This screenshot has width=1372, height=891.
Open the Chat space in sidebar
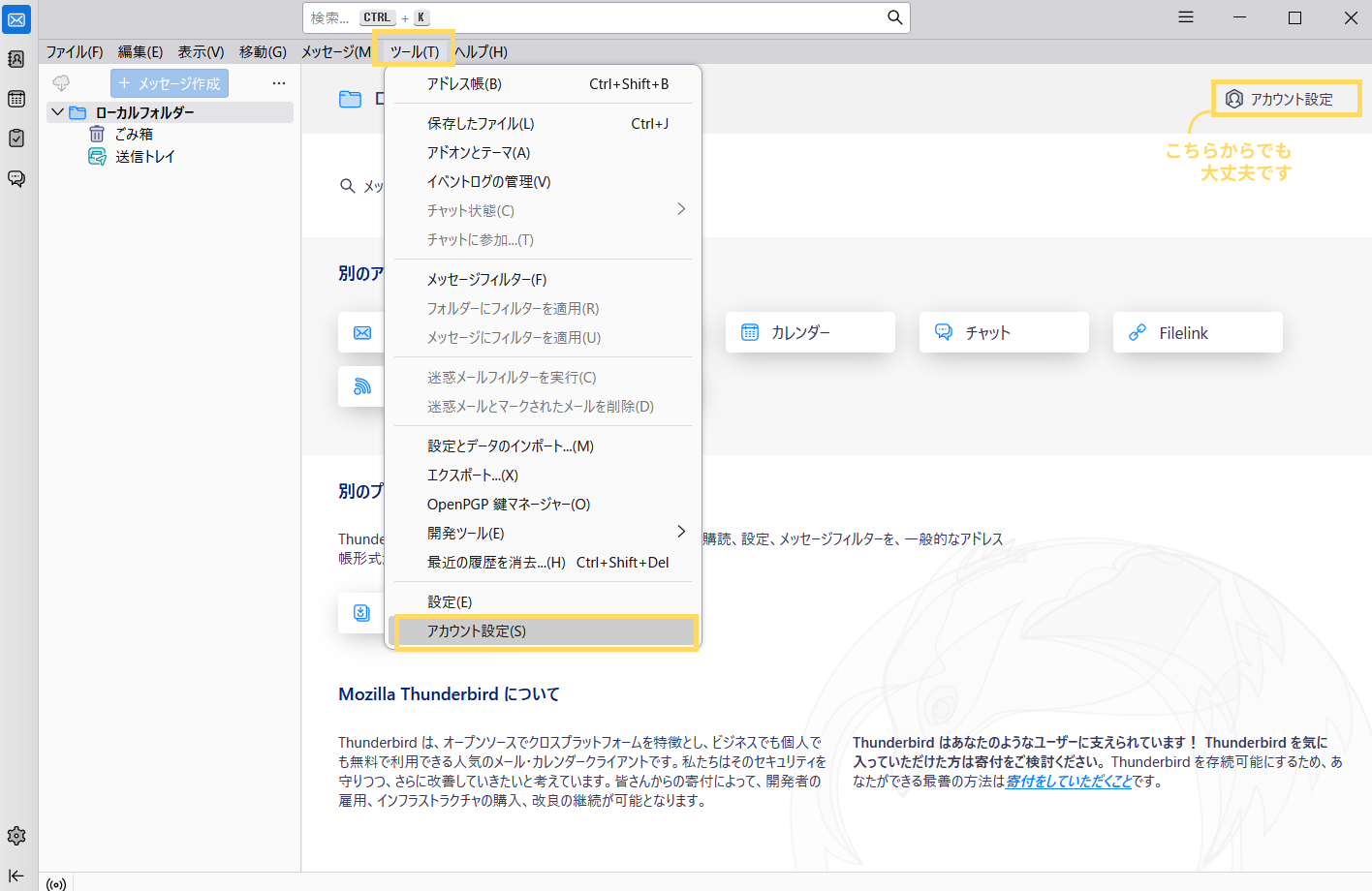(x=16, y=178)
